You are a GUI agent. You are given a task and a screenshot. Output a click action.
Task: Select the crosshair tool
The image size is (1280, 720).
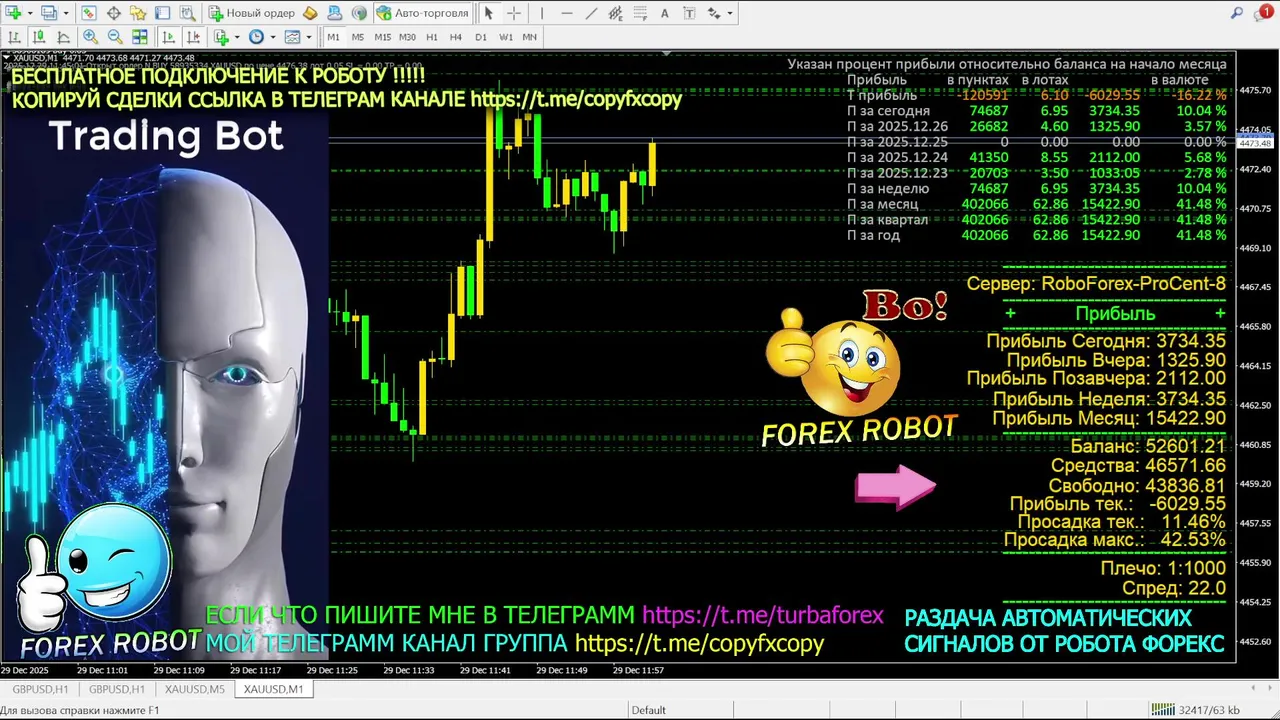pyautogui.click(x=514, y=13)
